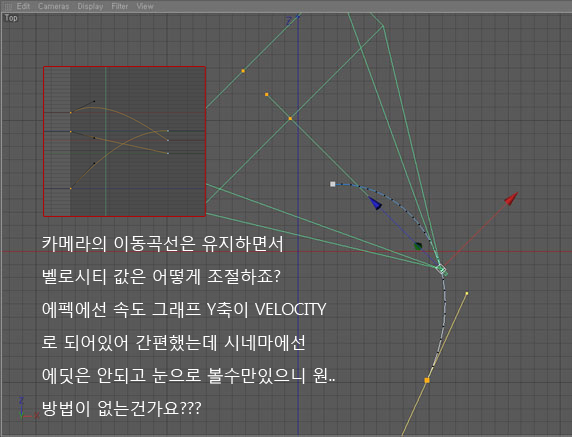Select the orange spline point on yellow tangent line
Screen dimensions: 572x437
click(427, 380)
